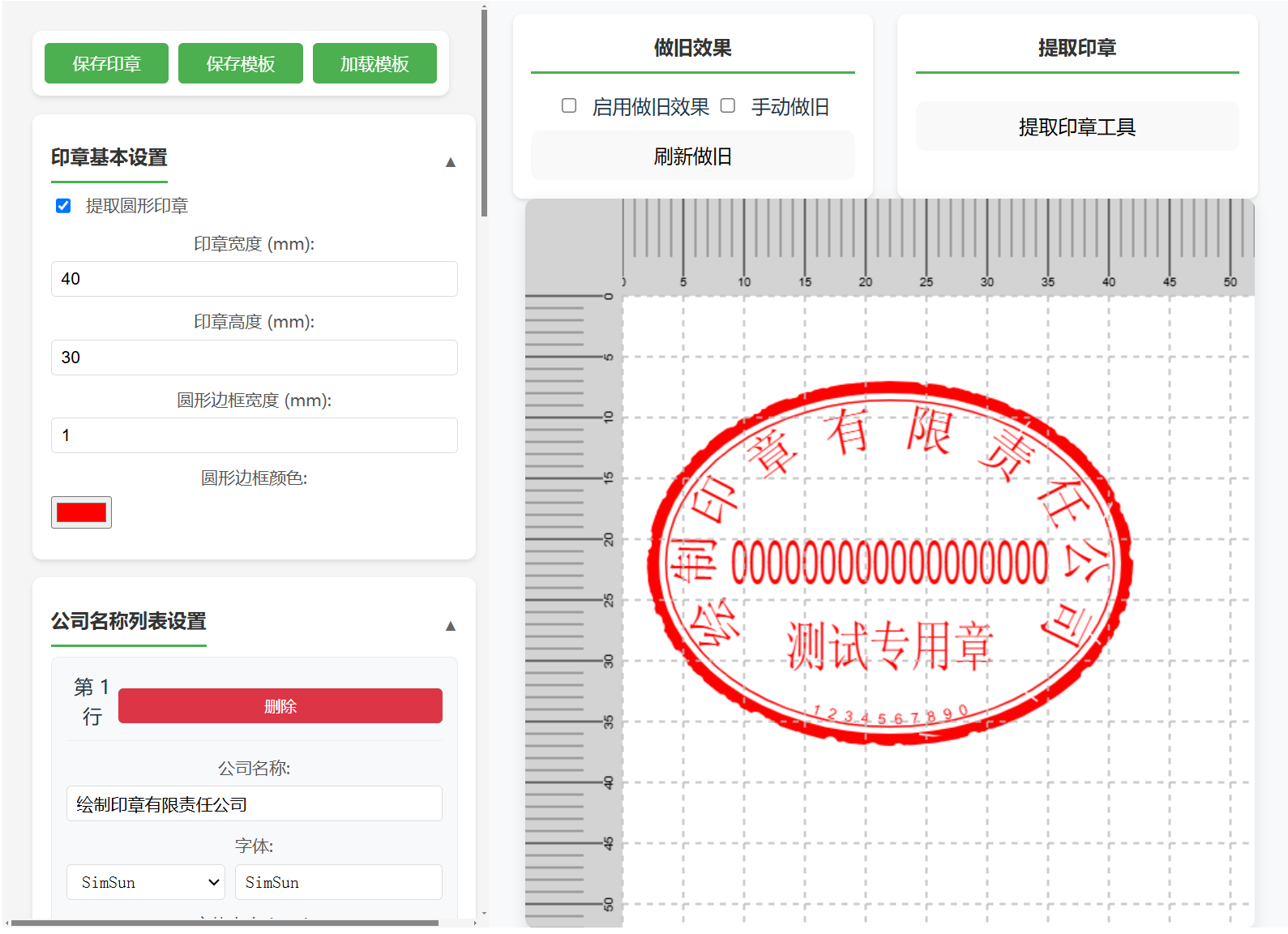The width and height of the screenshot is (1288, 934).
Task: Click the 公司名称列表设置 section title
Action: pos(129,621)
